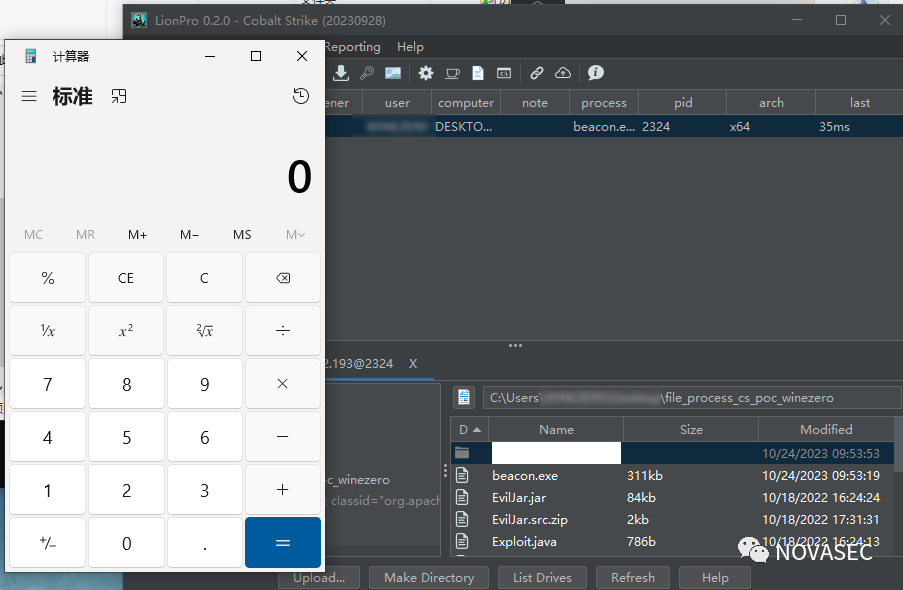Click the gear icon to generate Windows executable
903x590 pixels.
click(426, 73)
